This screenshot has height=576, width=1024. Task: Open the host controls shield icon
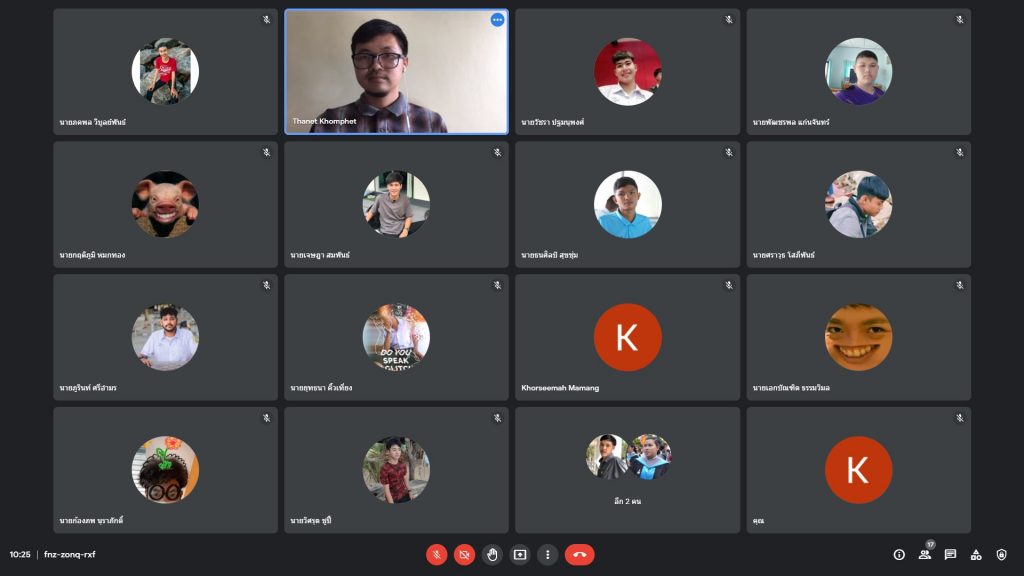[x=1002, y=554]
